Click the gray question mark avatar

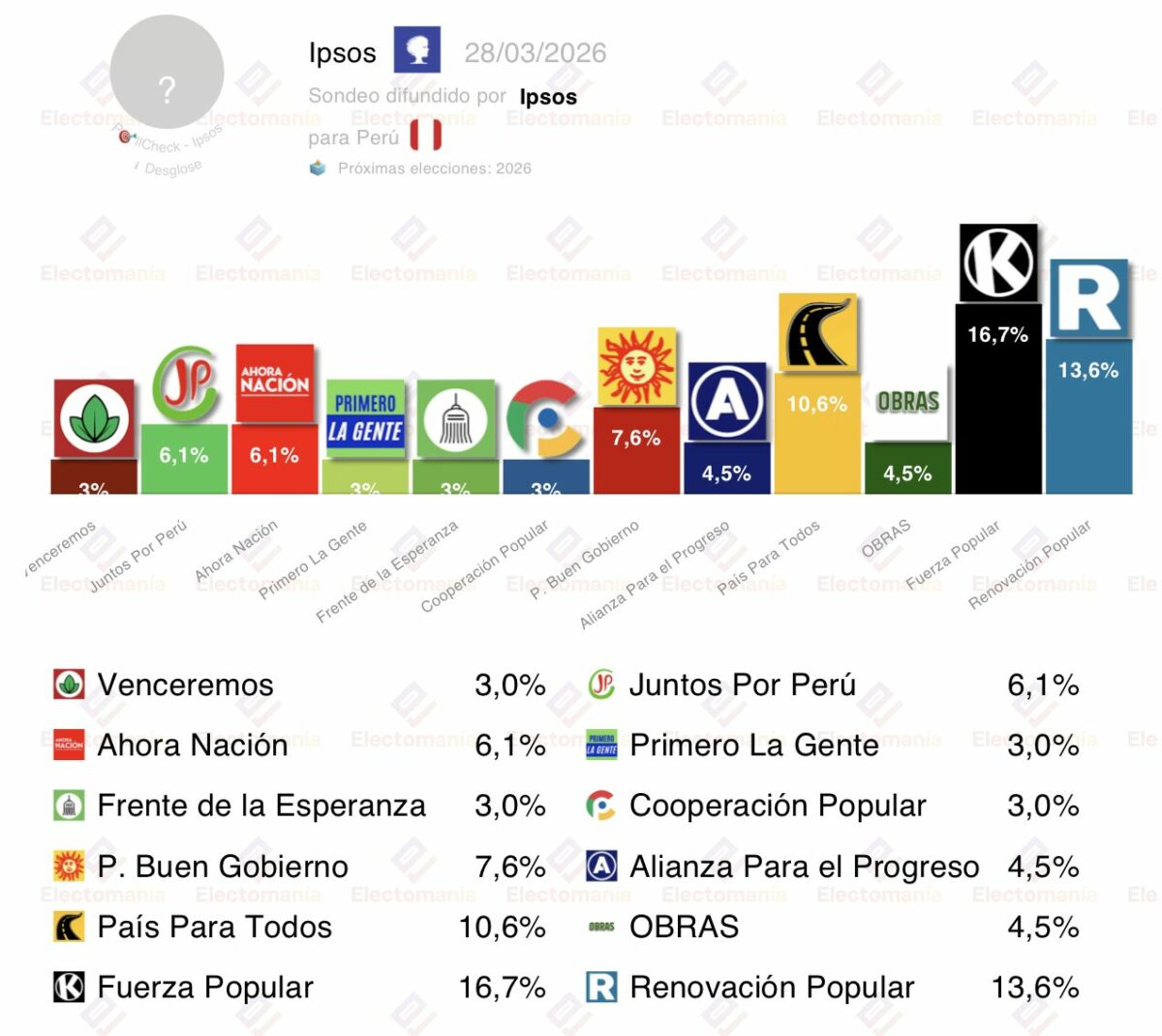(168, 74)
